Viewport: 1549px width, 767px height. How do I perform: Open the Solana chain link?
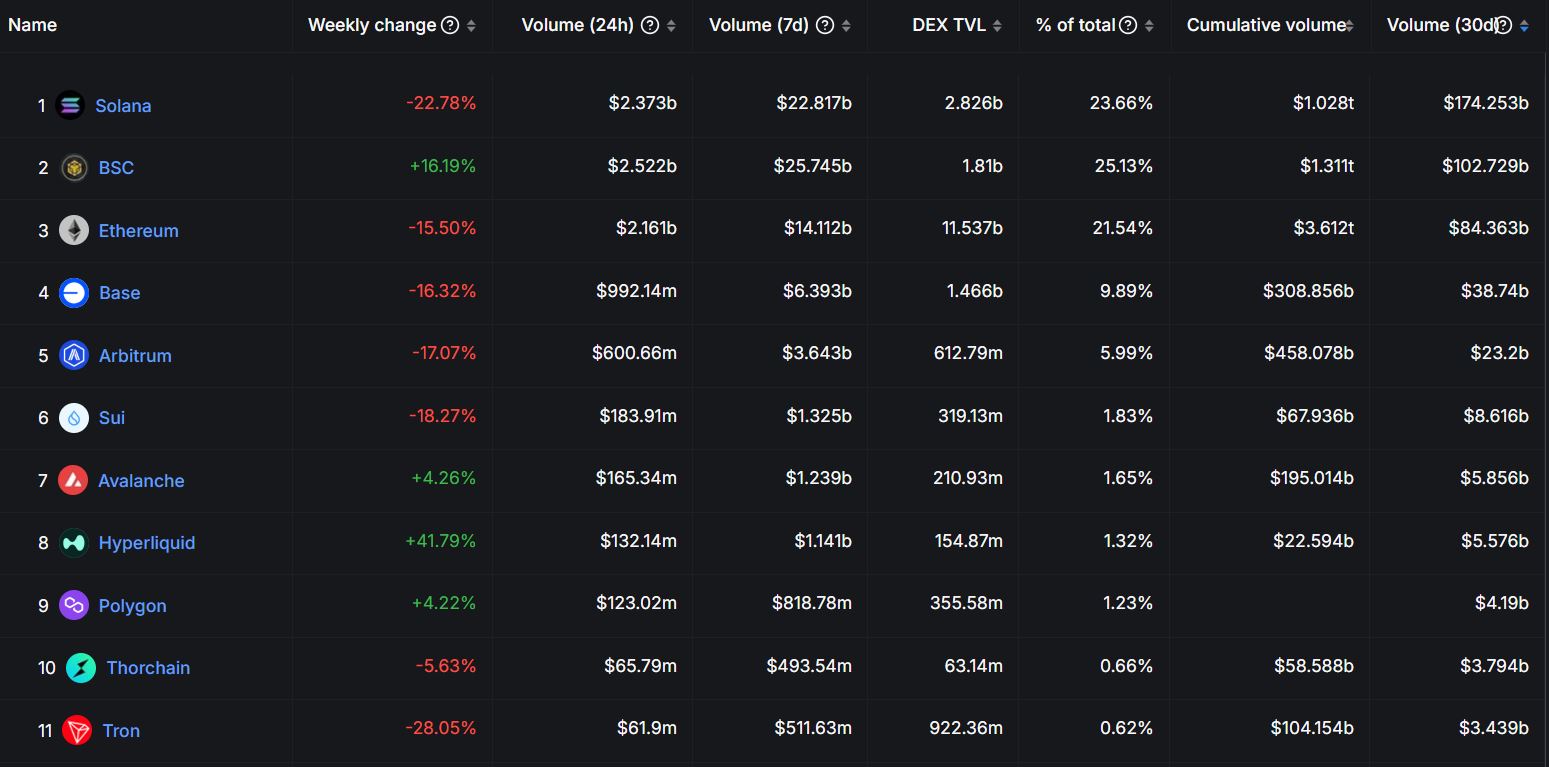tap(123, 105)
